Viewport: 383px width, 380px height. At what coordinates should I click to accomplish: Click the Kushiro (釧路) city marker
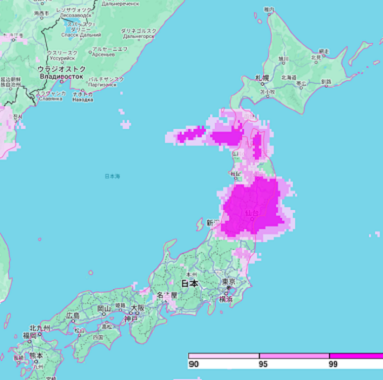click(326, 86)
